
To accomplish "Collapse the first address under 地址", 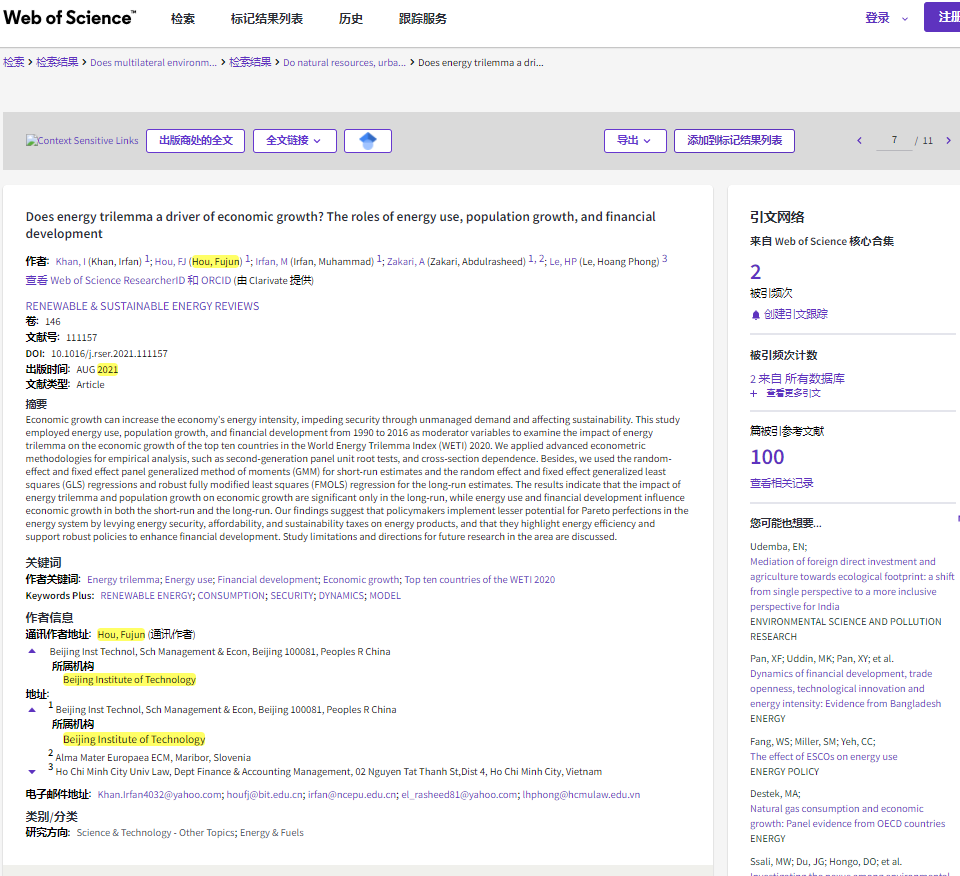I will pos(32,709).
